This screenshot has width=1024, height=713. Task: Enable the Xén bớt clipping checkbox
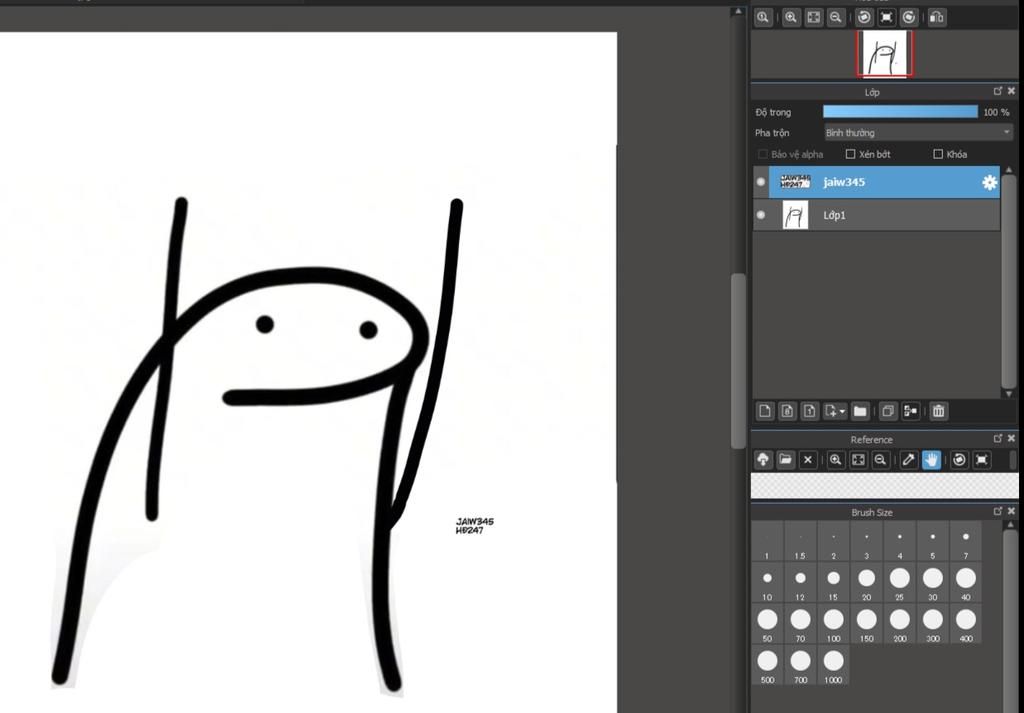pos(850,154)
